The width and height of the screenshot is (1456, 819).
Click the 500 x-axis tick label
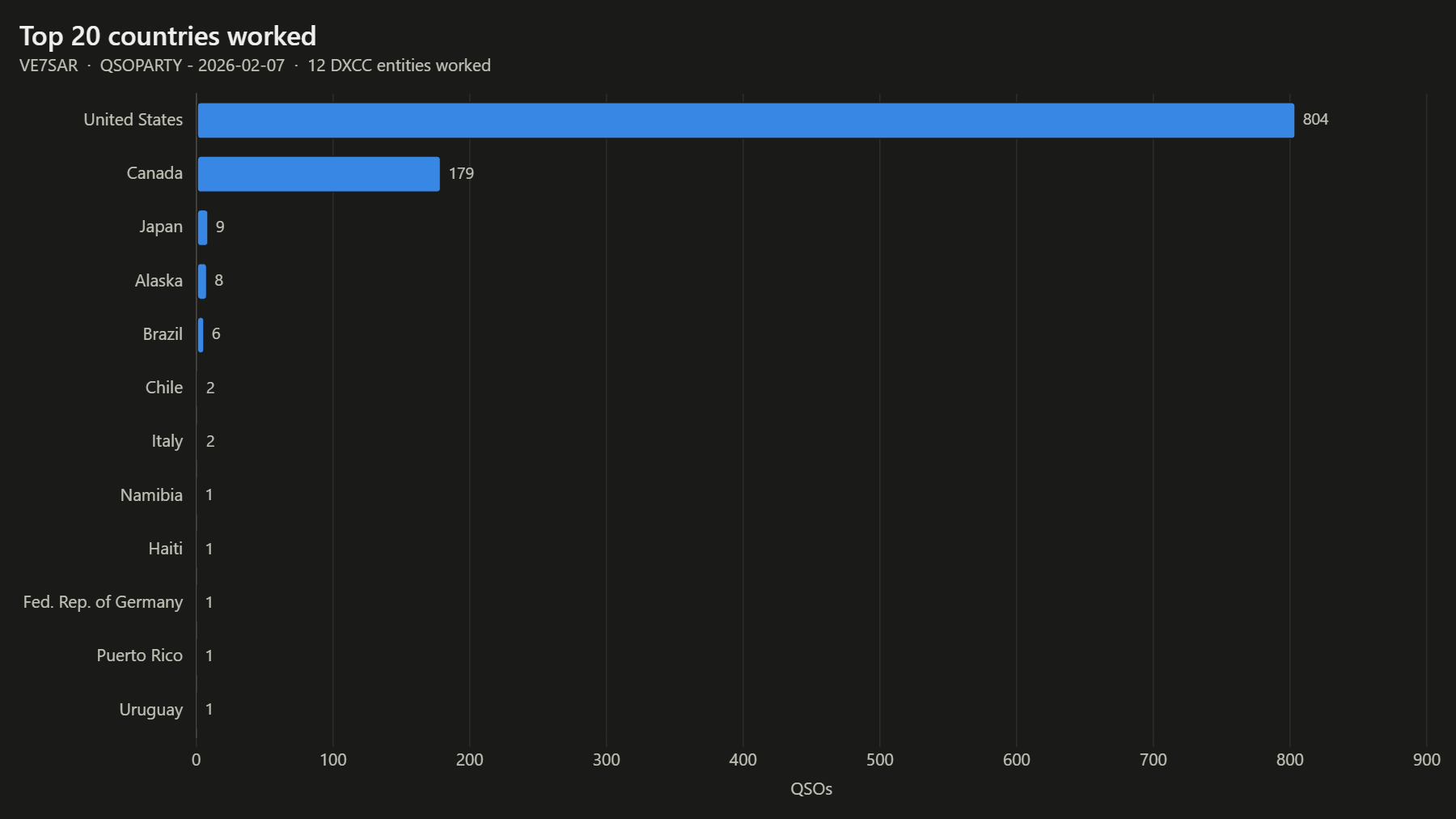(880, 760)
